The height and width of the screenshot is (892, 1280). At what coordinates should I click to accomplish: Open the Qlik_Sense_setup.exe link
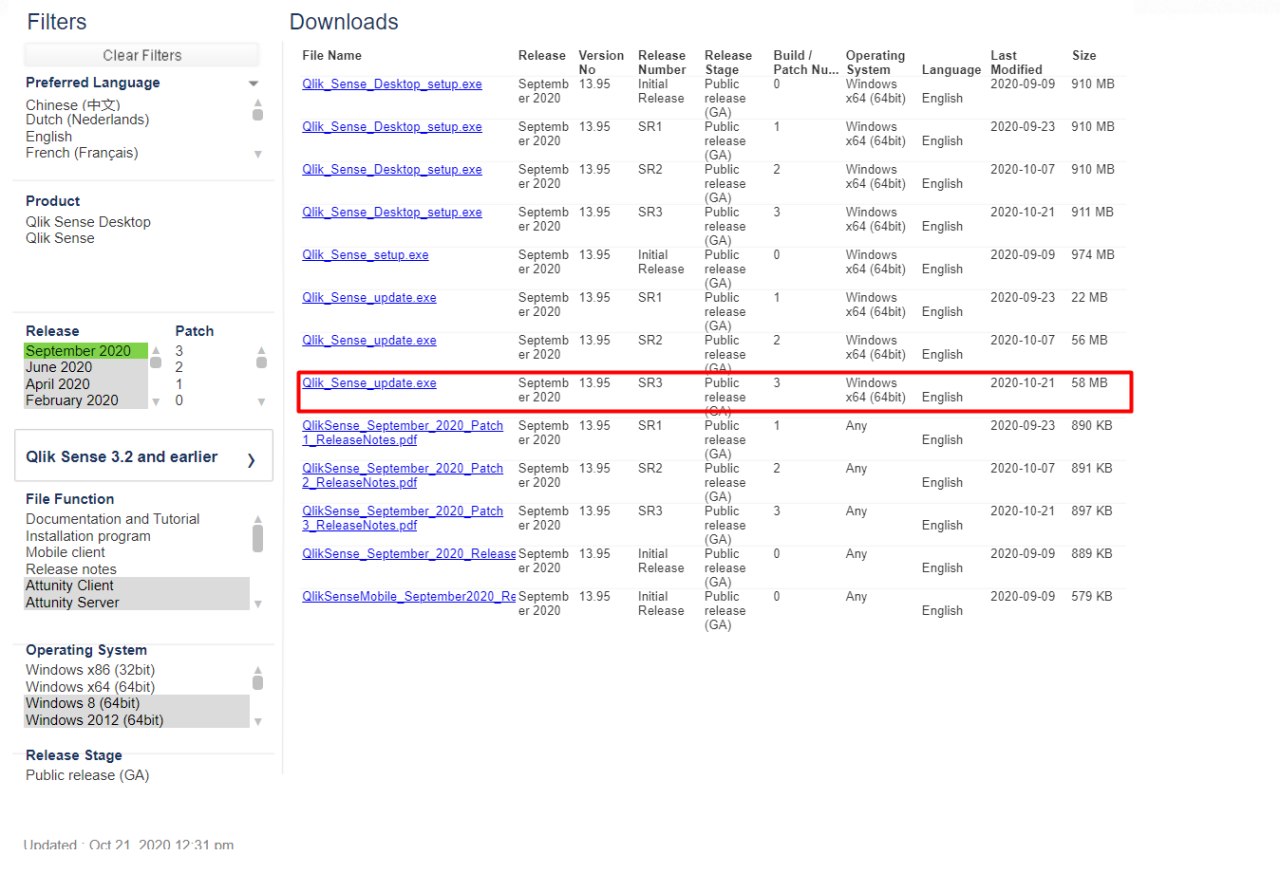click(365, 255)
